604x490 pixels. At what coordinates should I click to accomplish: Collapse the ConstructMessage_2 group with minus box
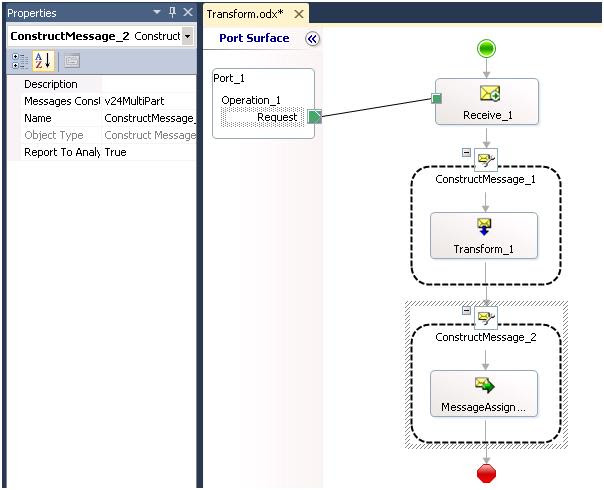point(466,310)
